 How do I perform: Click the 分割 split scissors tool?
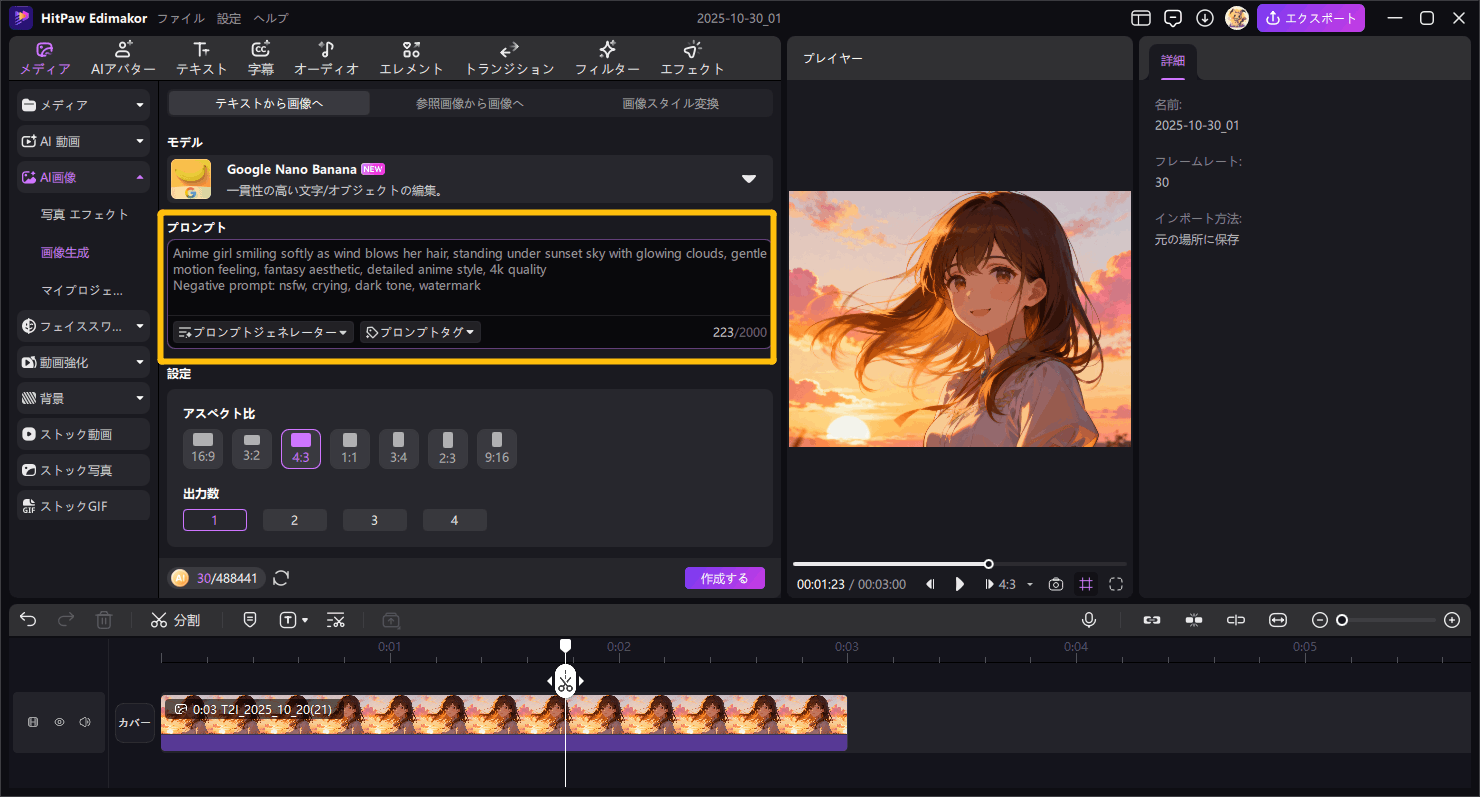tap(176, 620)
